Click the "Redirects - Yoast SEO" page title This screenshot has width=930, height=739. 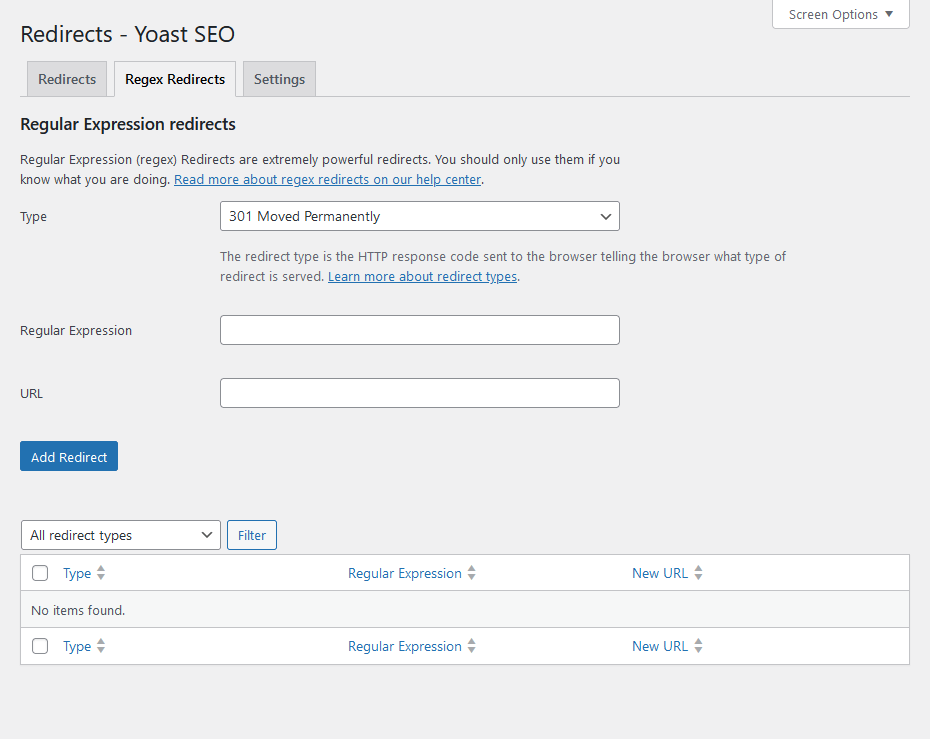tap(128, 34)
